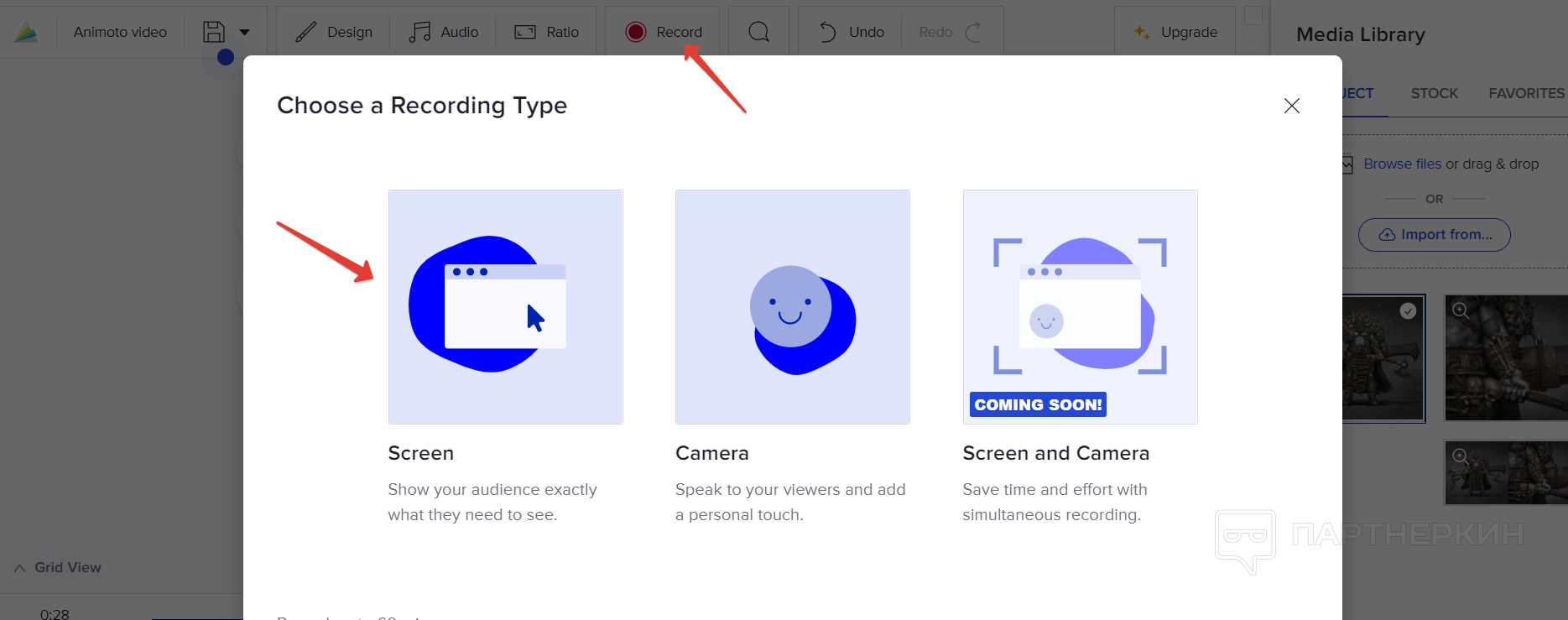Change the video Ratio
This screenshot has height=620, width=1568.
point(546,32)
